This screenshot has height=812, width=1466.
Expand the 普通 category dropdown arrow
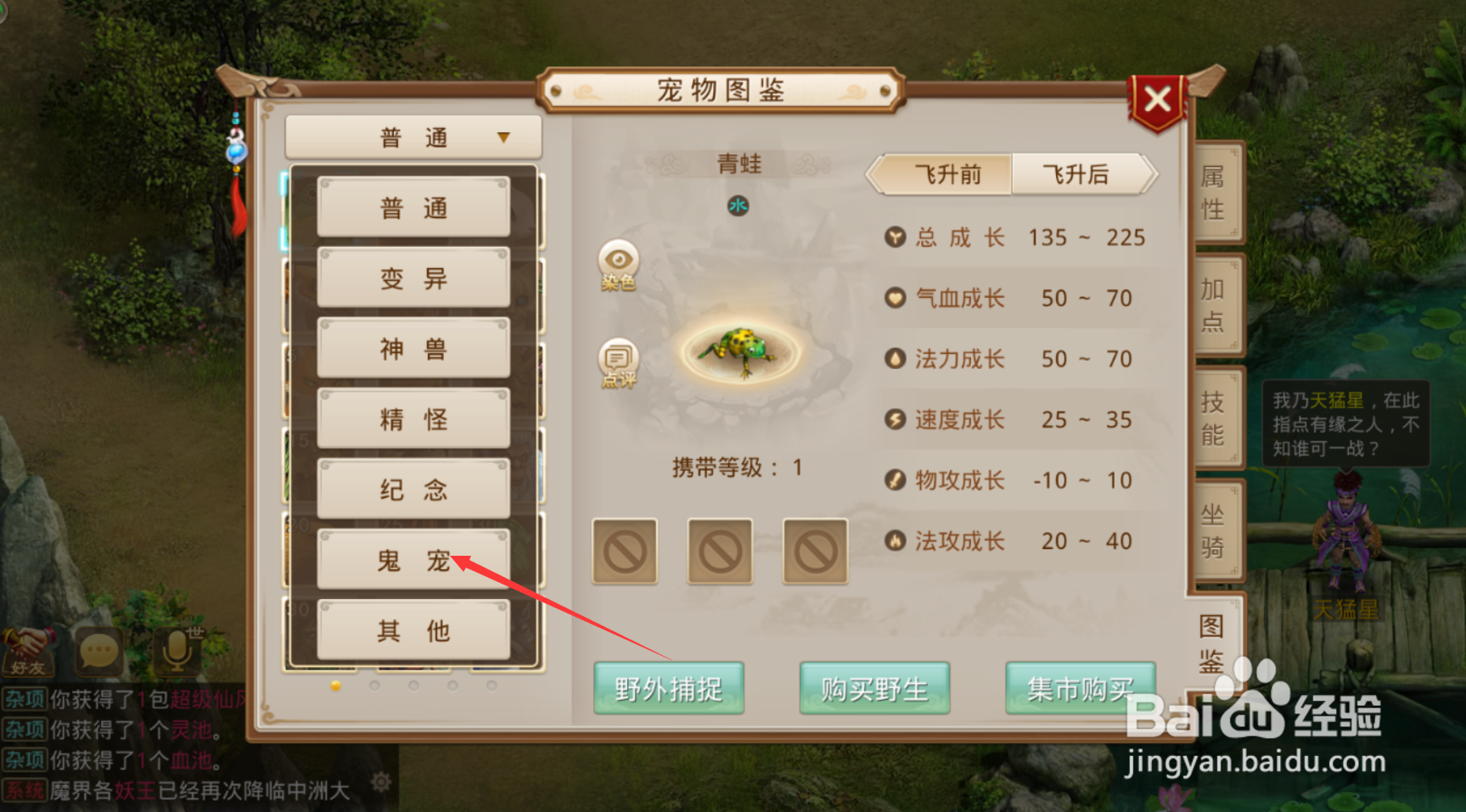(x=503, y=137)
